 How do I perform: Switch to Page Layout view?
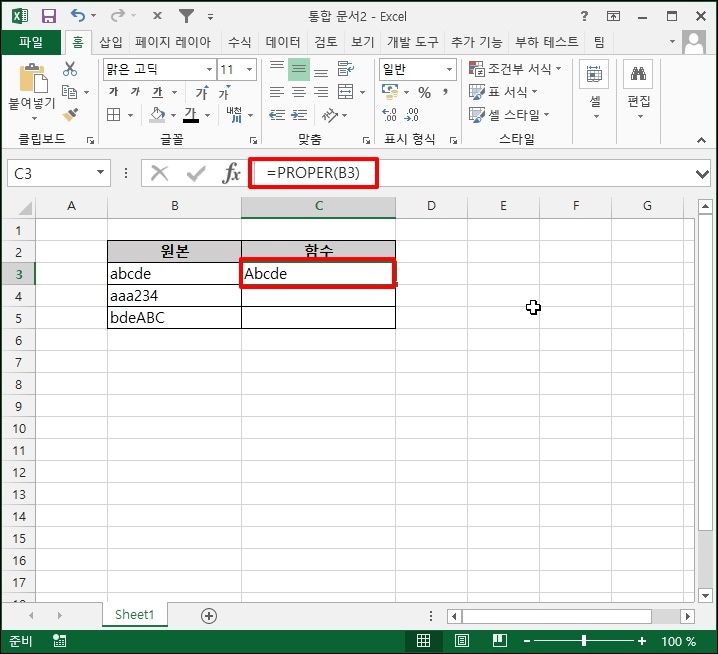click(462, 641)
